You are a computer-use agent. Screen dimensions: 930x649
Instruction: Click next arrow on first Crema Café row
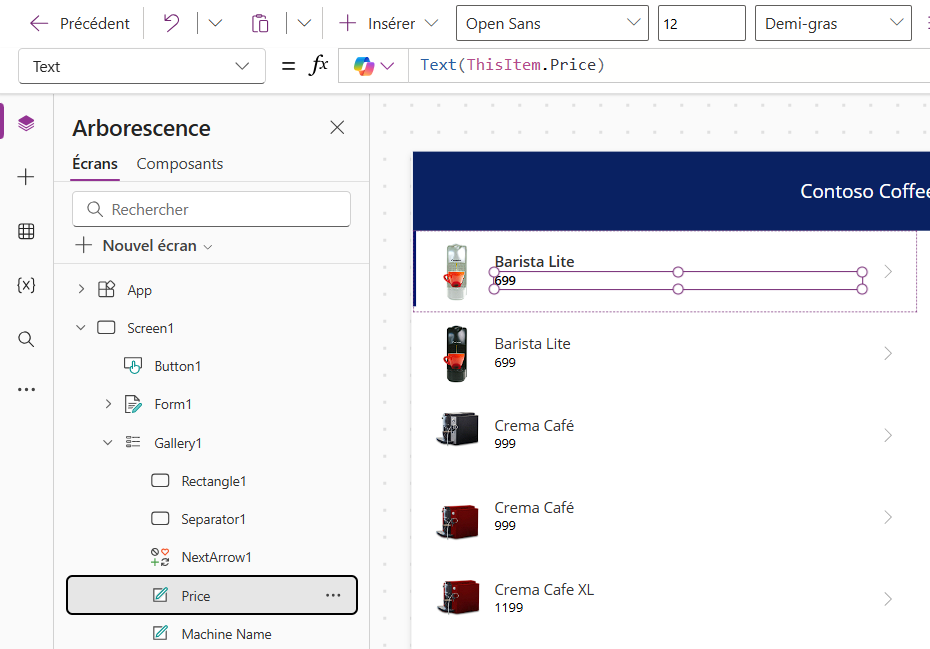(x=888, y=435)
